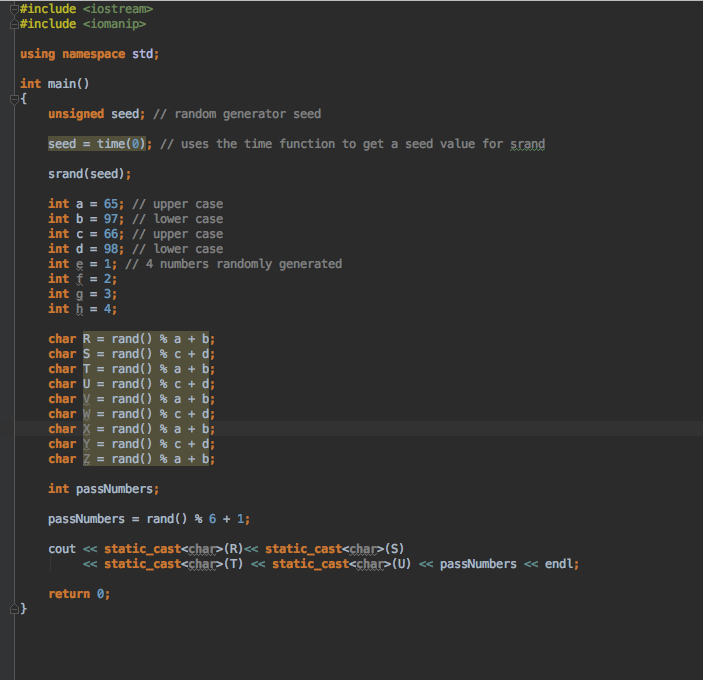Click 'static_cast<char>(T)' expression
Viewport: 703px width, 680px height.
tap(174, 564)
